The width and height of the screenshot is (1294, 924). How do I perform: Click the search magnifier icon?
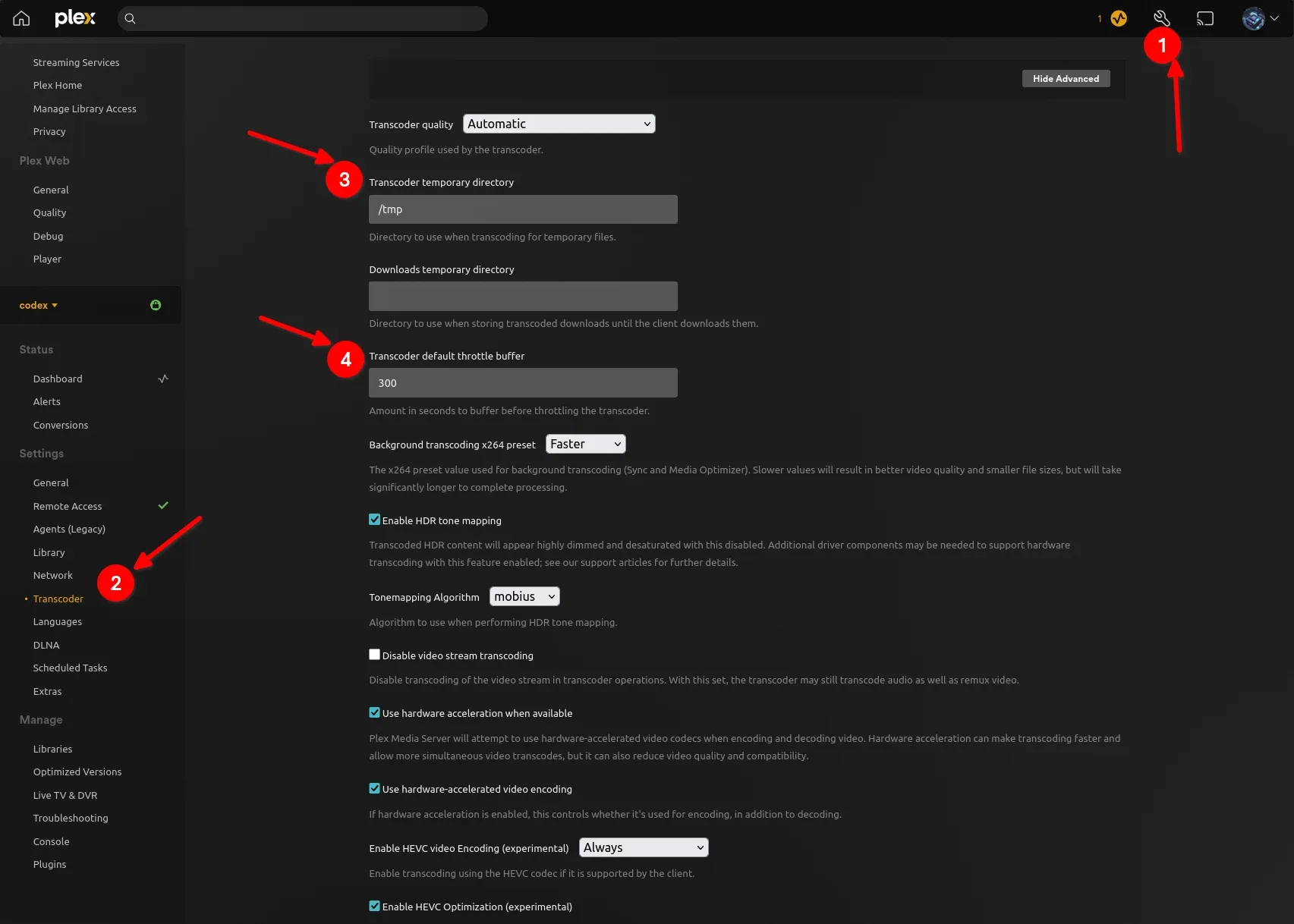click(x=130, y=18)
